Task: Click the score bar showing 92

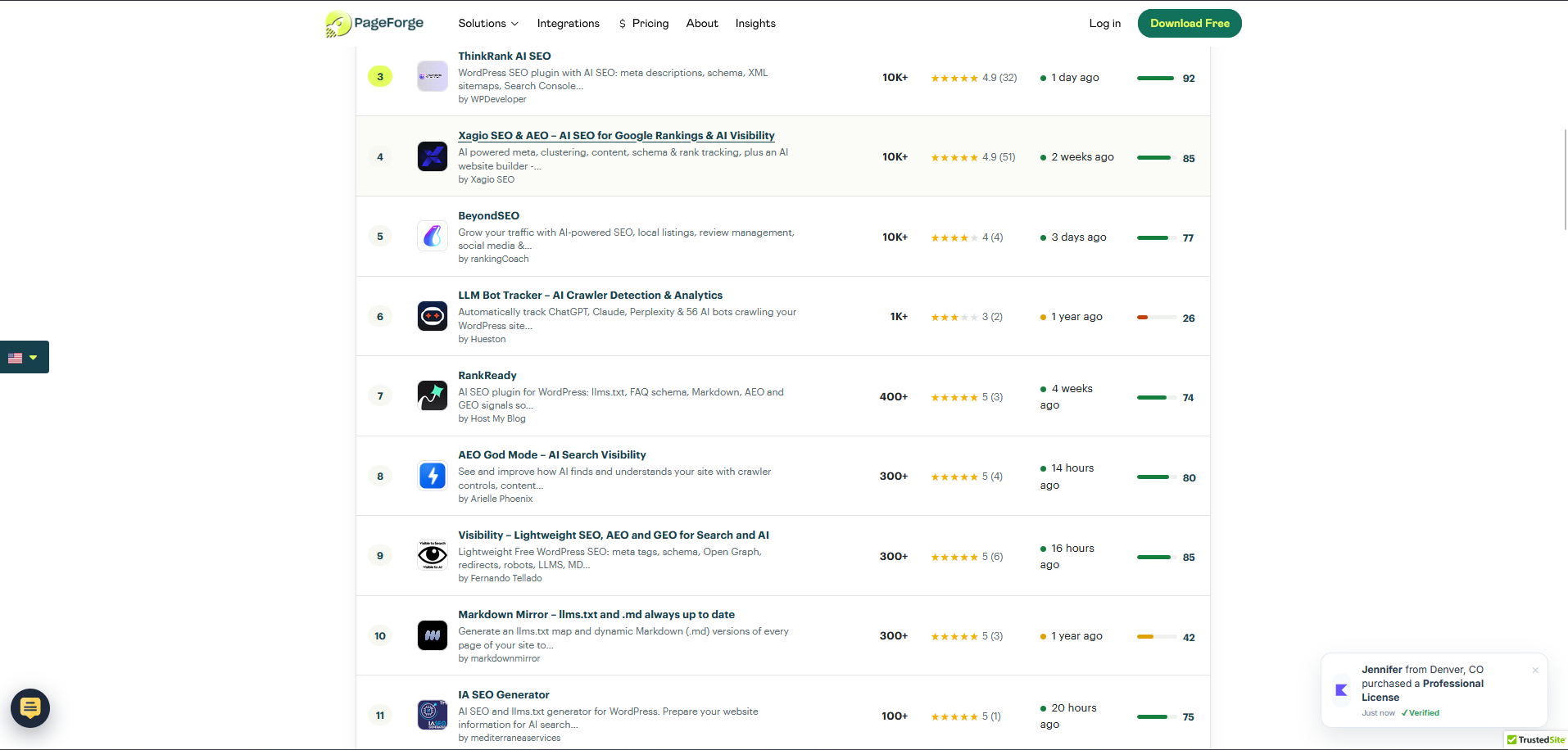Action: 1157,79
